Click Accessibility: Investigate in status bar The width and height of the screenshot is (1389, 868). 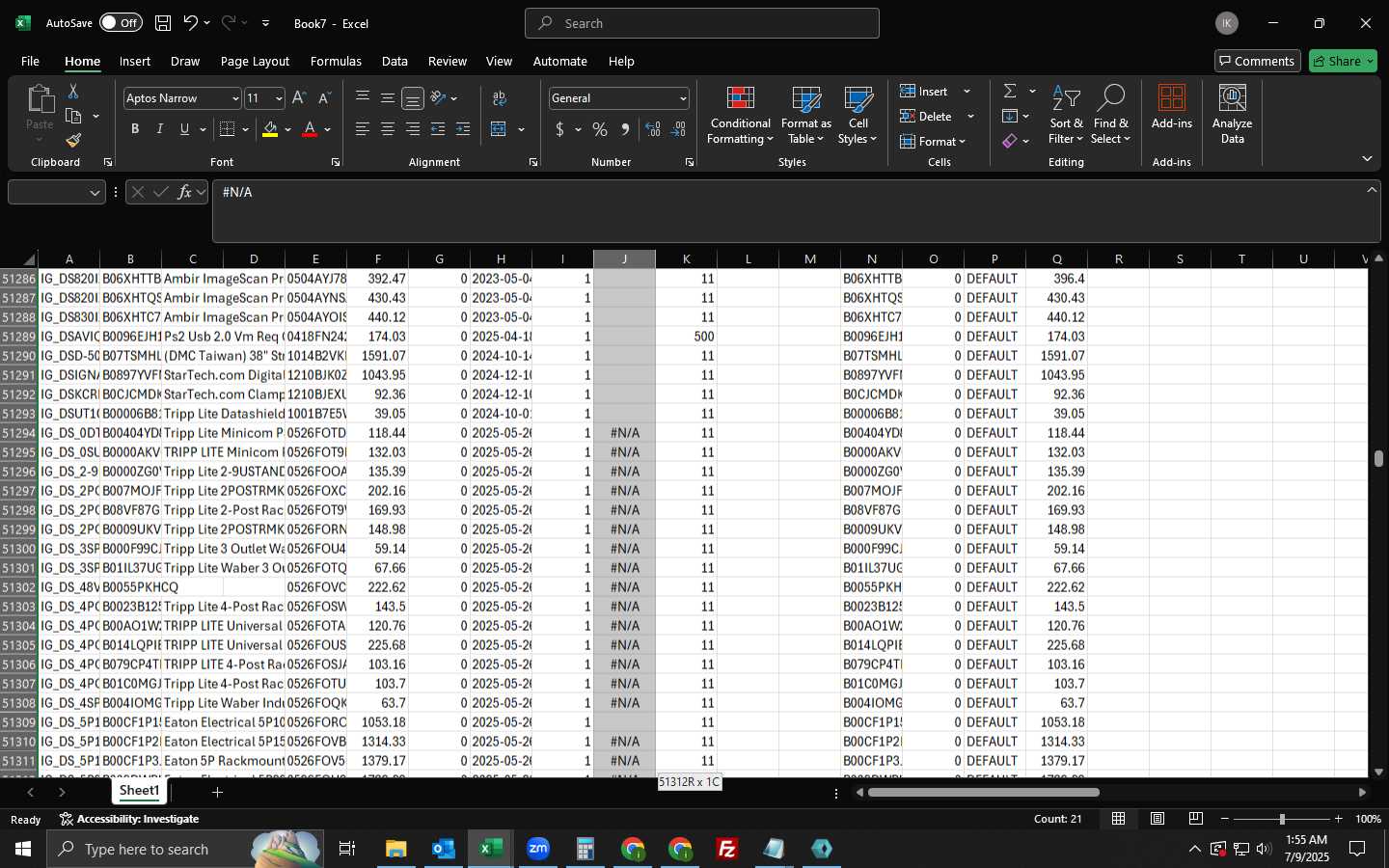coord(129,819)
